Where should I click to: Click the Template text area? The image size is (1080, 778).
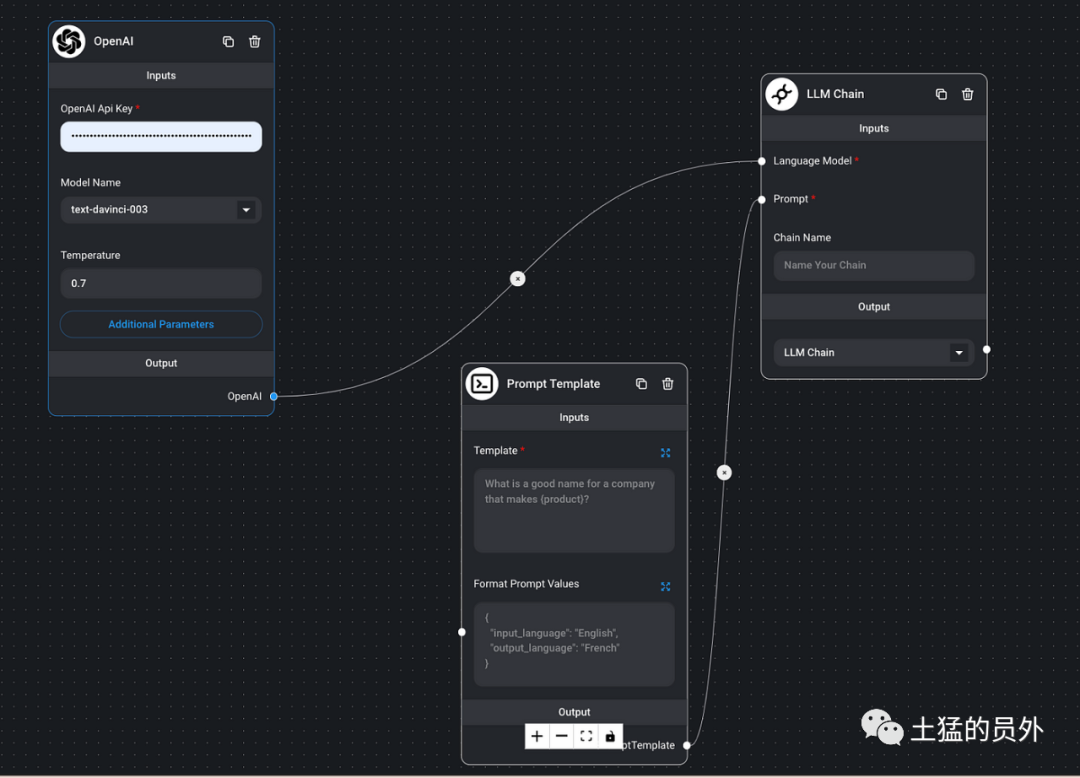pyautogui.click(x=574, y=510)
